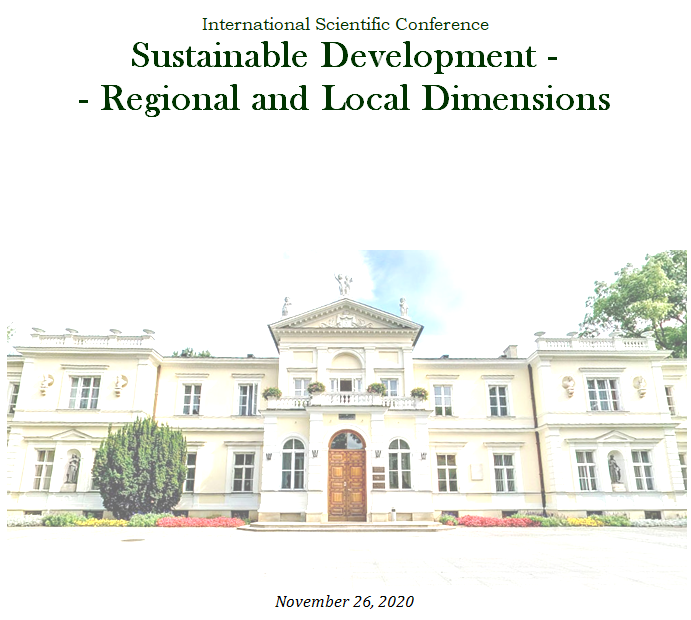
Task: Click the rooftop balustrade on the left wing
Action: (x=92, y=340)
